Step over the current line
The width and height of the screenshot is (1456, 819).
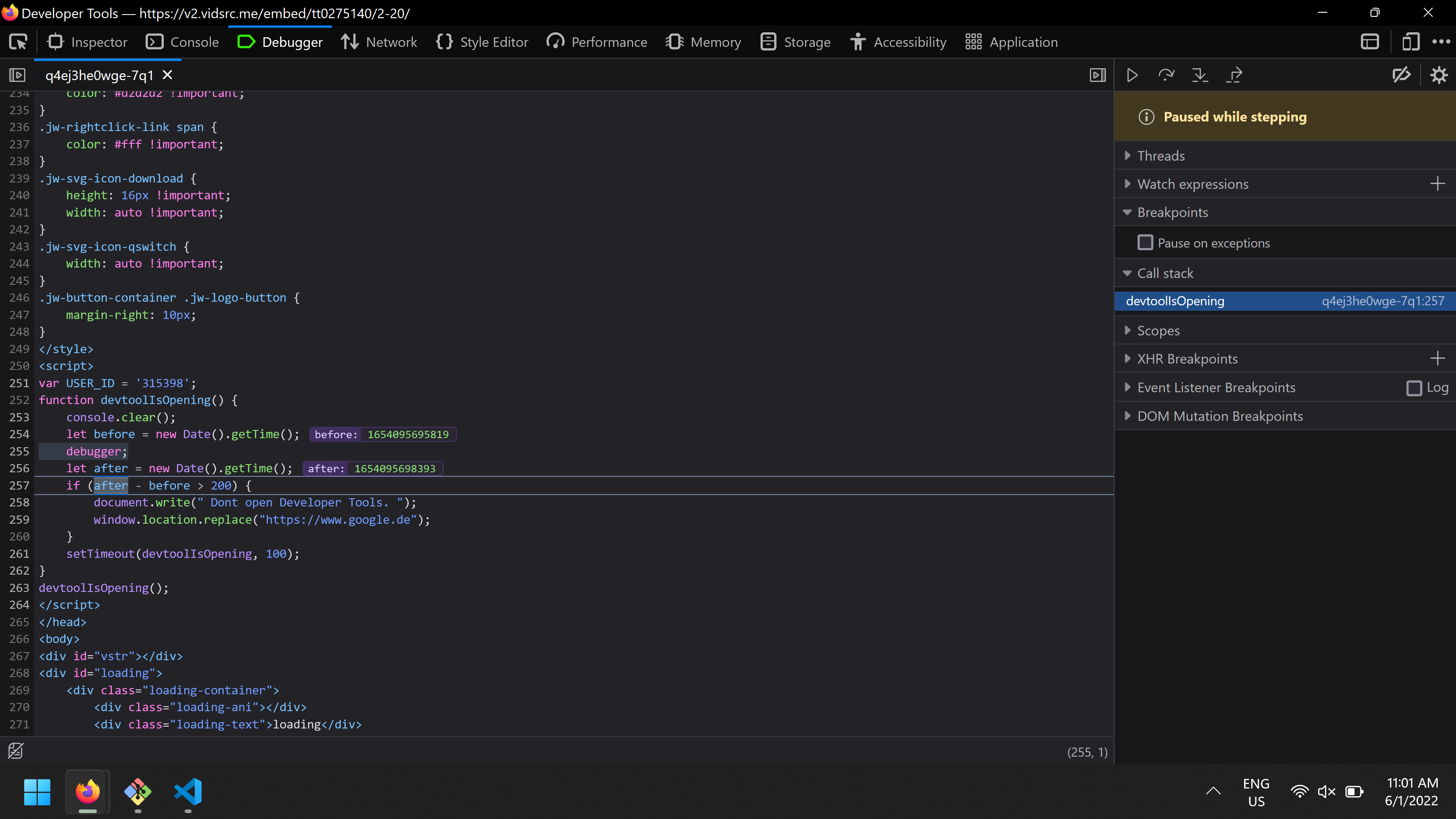[x=1167, y=74]
